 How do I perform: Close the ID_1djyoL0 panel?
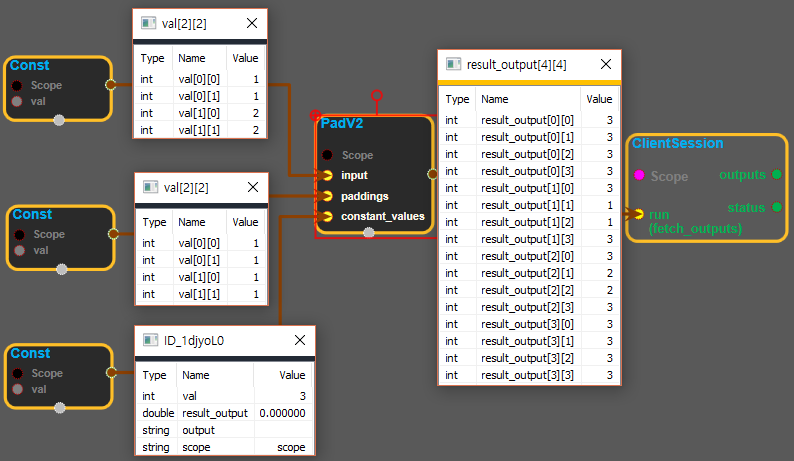pyautogui.click(x=299, y=340)
